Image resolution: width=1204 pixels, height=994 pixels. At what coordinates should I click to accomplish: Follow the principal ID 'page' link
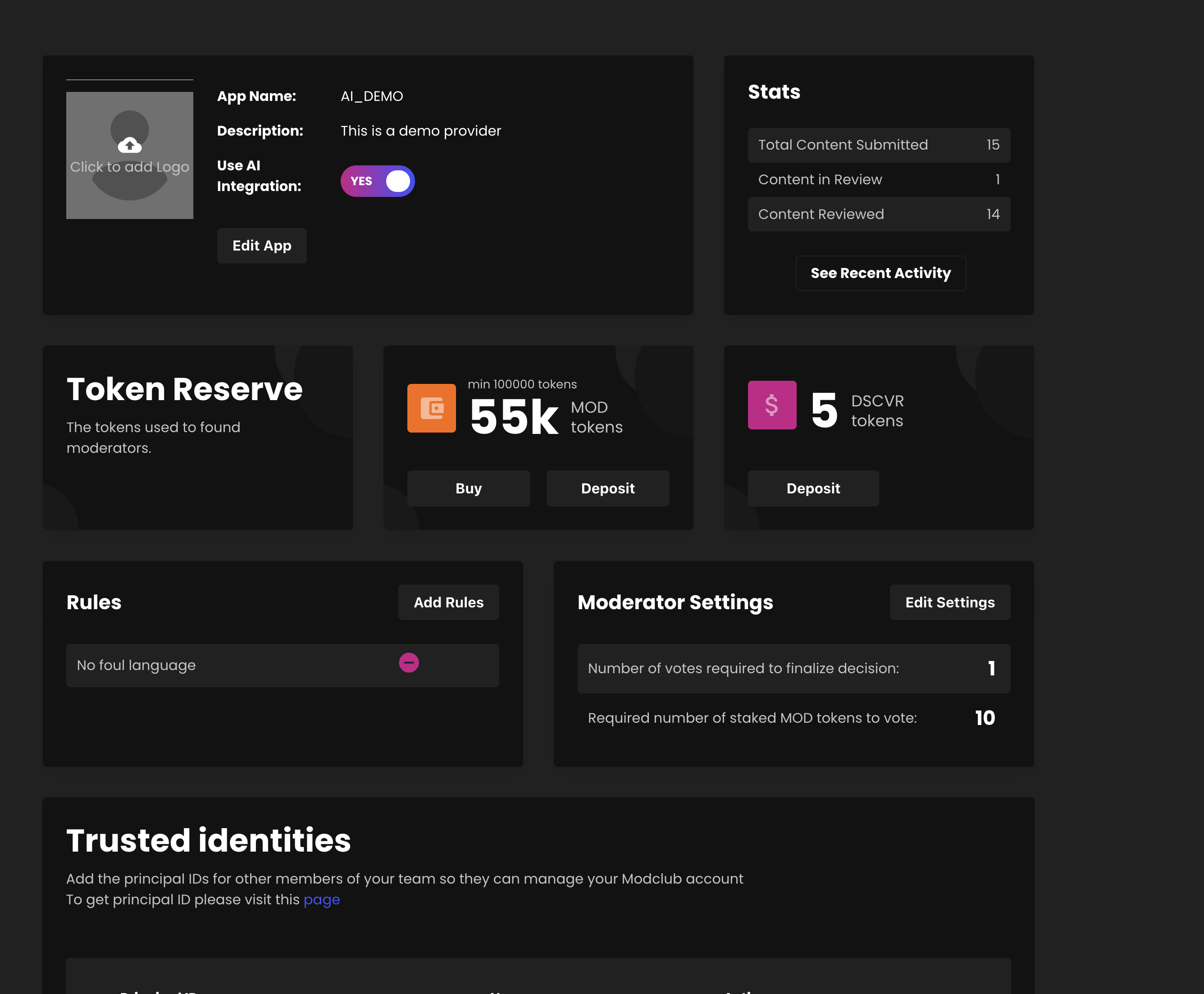coord(321,899)
